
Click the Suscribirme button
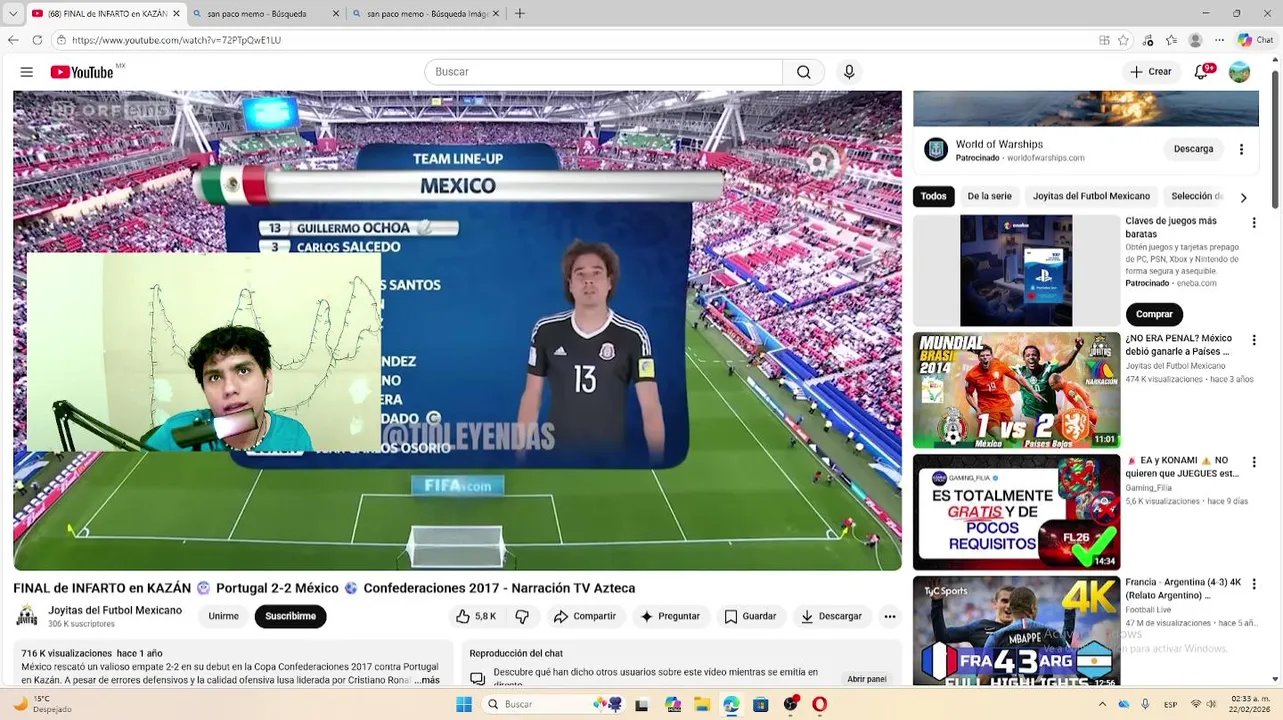point(290,617)
